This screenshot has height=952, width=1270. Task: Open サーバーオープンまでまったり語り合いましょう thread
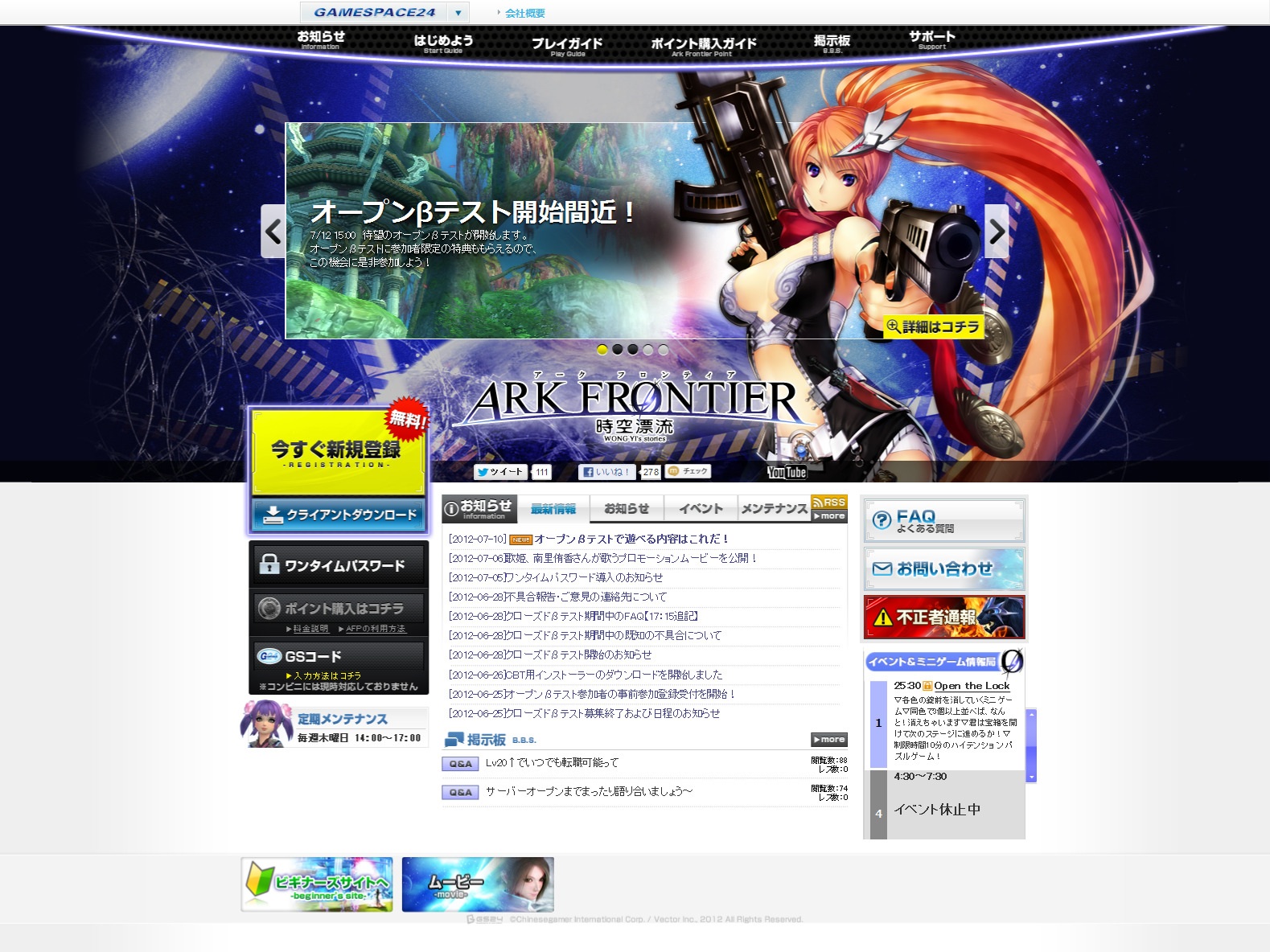589,792
